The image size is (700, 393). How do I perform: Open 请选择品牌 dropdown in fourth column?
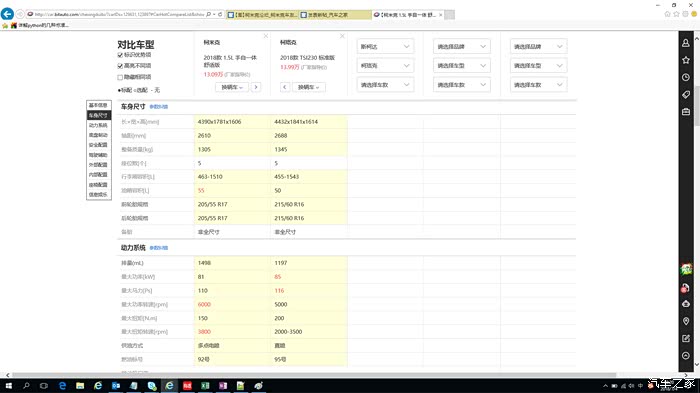point(462,46)
